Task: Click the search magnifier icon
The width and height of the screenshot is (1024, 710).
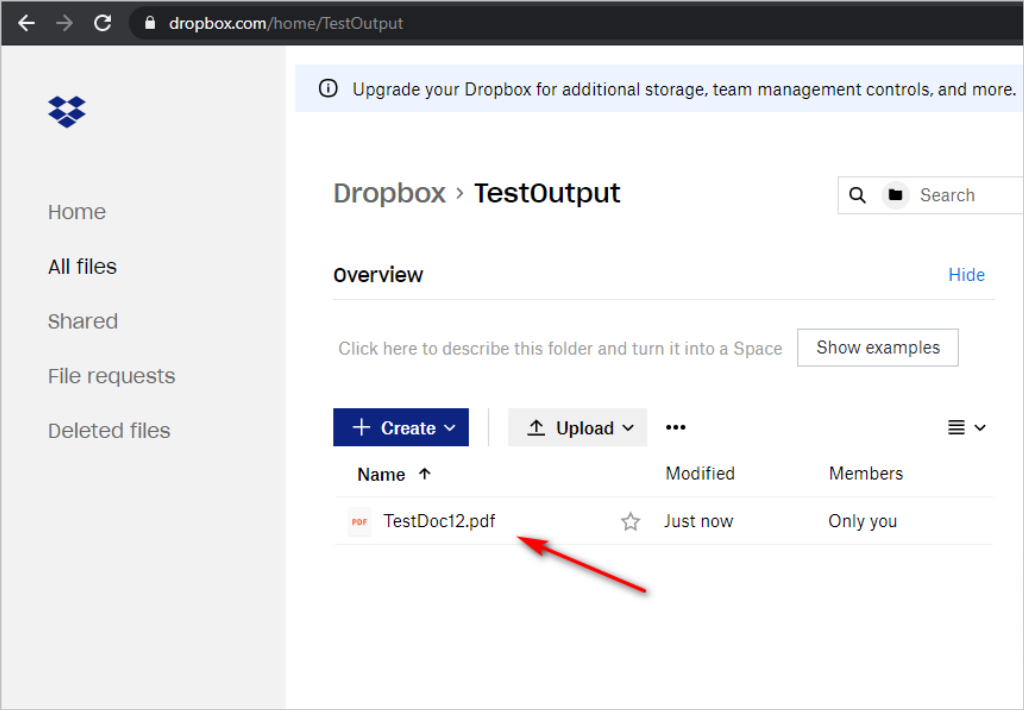Action: [857, 196]
